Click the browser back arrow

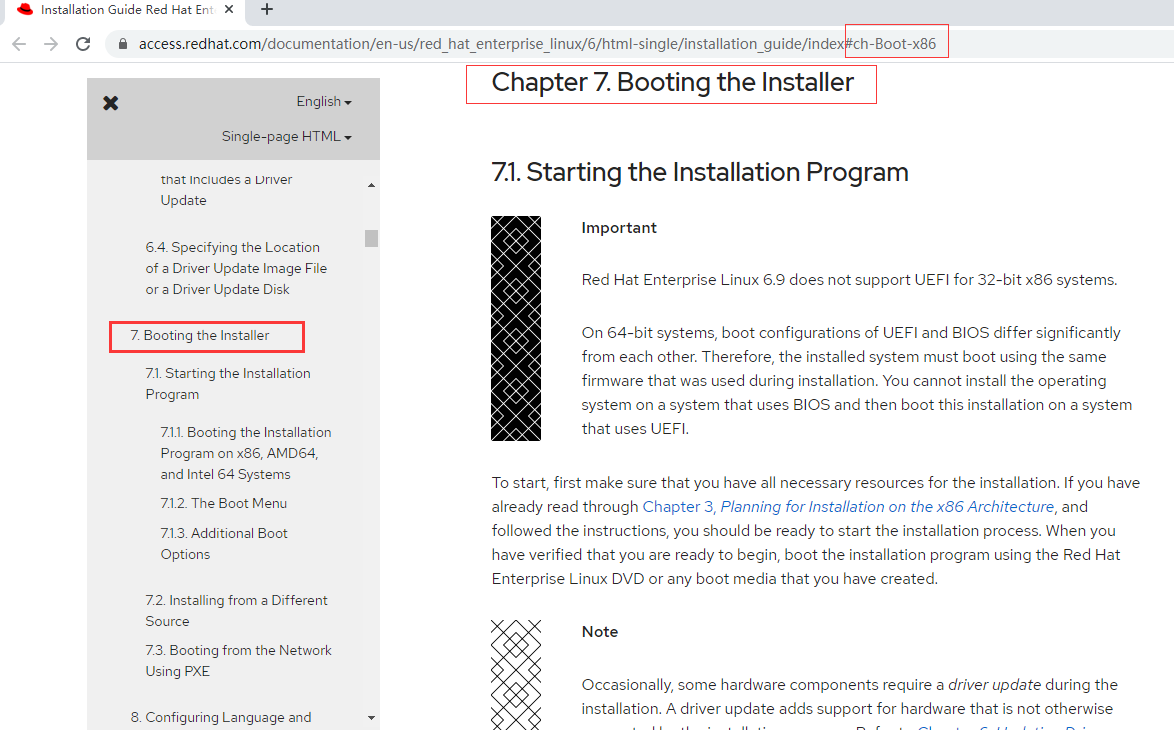(x=19, y=44)
